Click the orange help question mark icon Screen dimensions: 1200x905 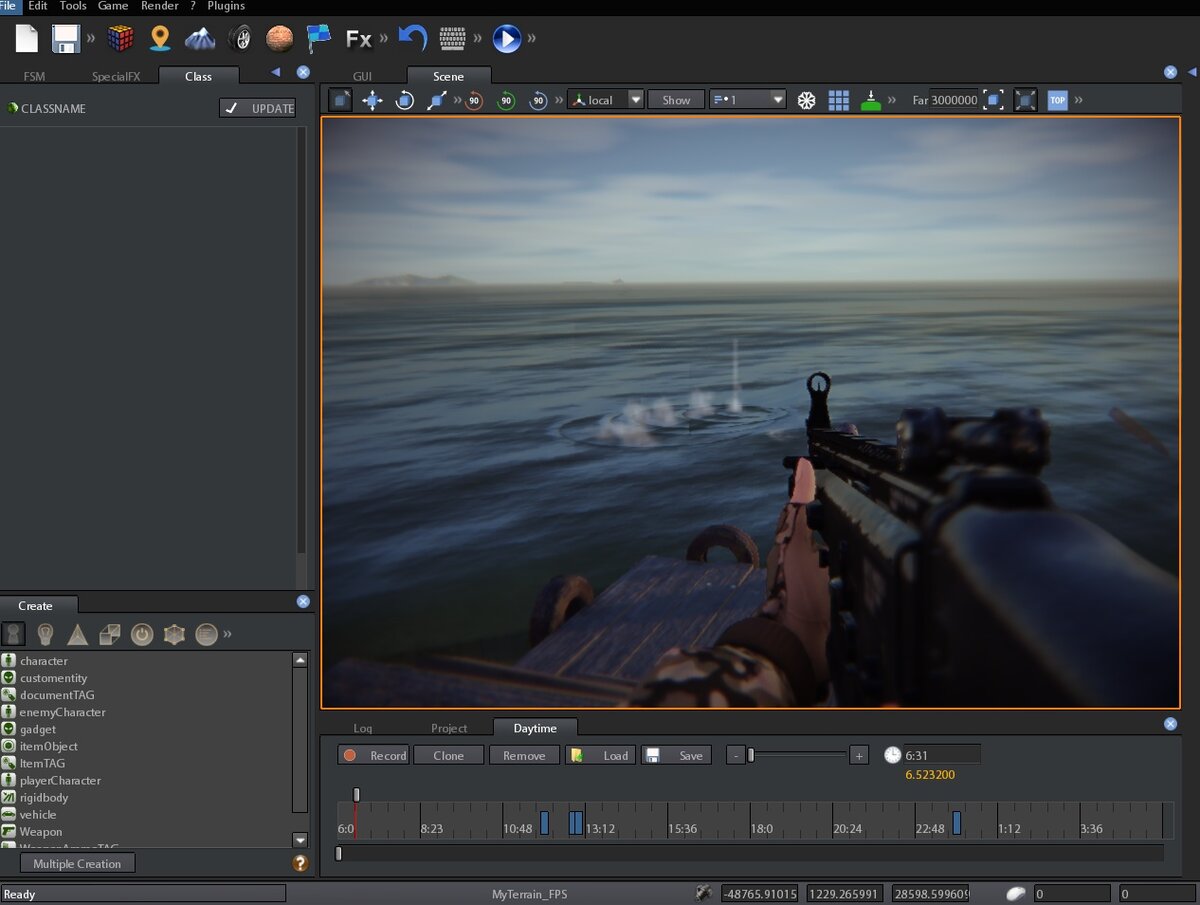[299, 863]
